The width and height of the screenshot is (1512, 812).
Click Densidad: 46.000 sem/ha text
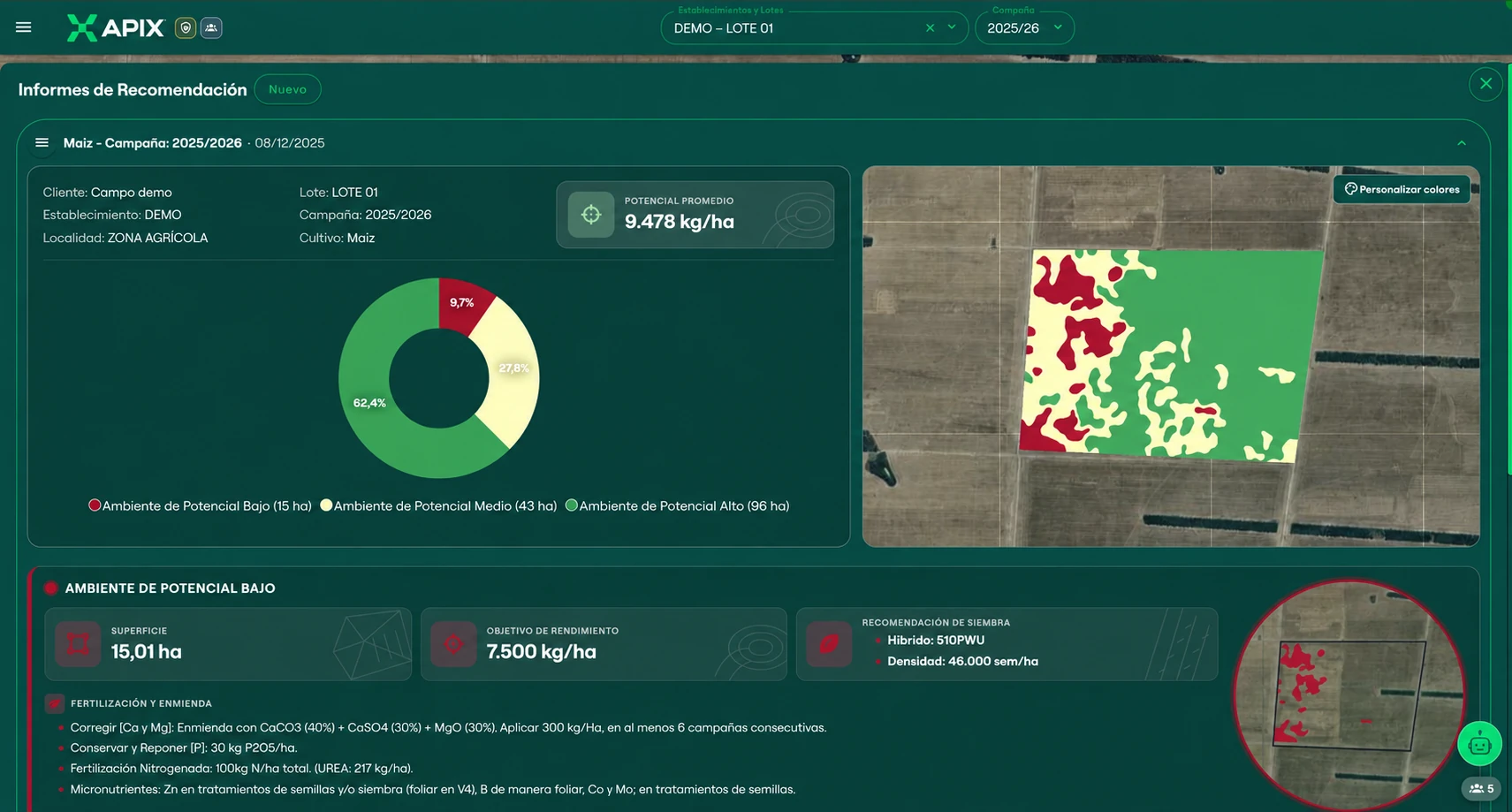coord(962,661)
